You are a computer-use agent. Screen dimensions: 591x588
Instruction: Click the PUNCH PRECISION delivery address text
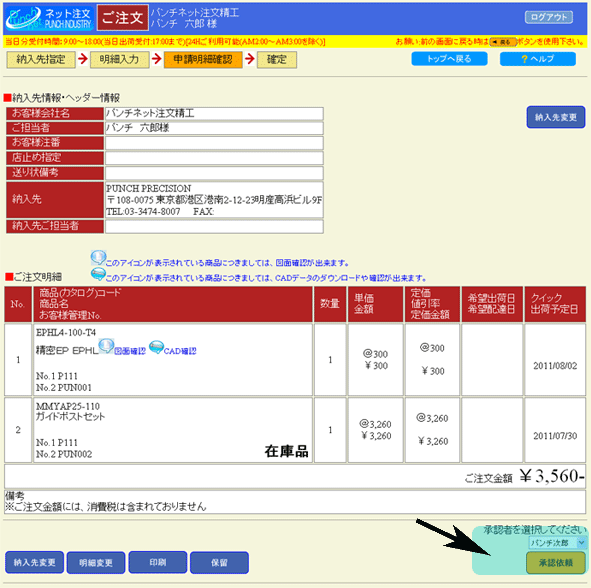214,200
